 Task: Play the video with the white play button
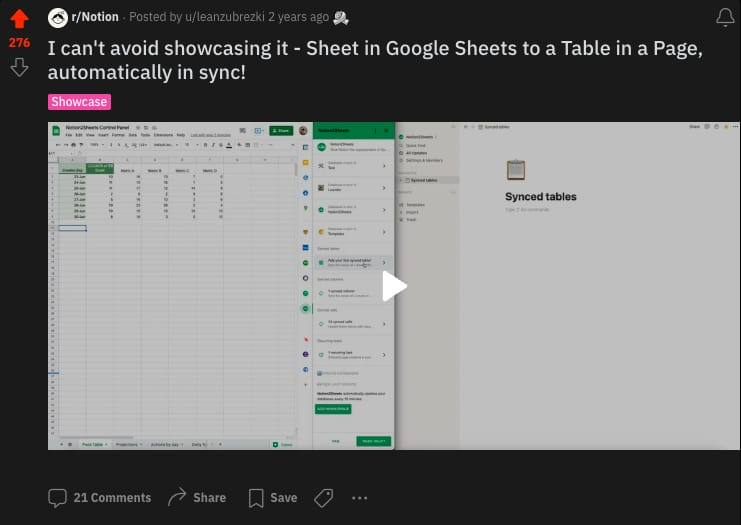coord(394,286)
